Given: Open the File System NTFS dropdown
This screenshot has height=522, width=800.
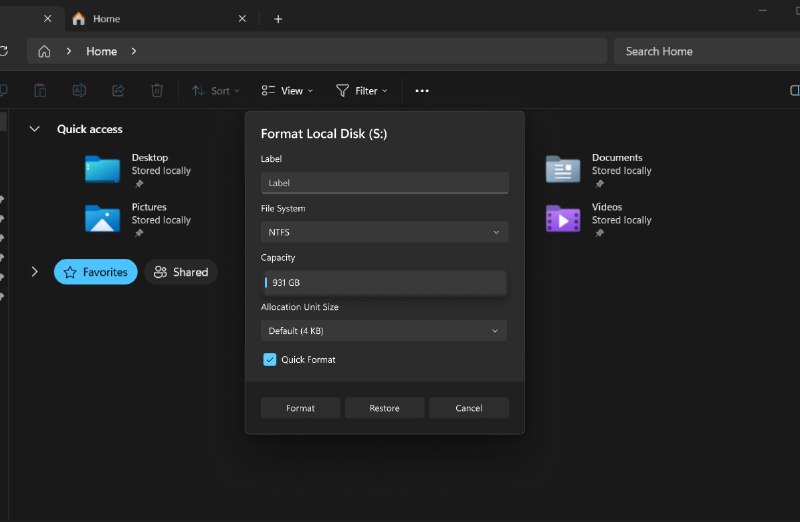Looking at the screenshot, I should [384, 232].
